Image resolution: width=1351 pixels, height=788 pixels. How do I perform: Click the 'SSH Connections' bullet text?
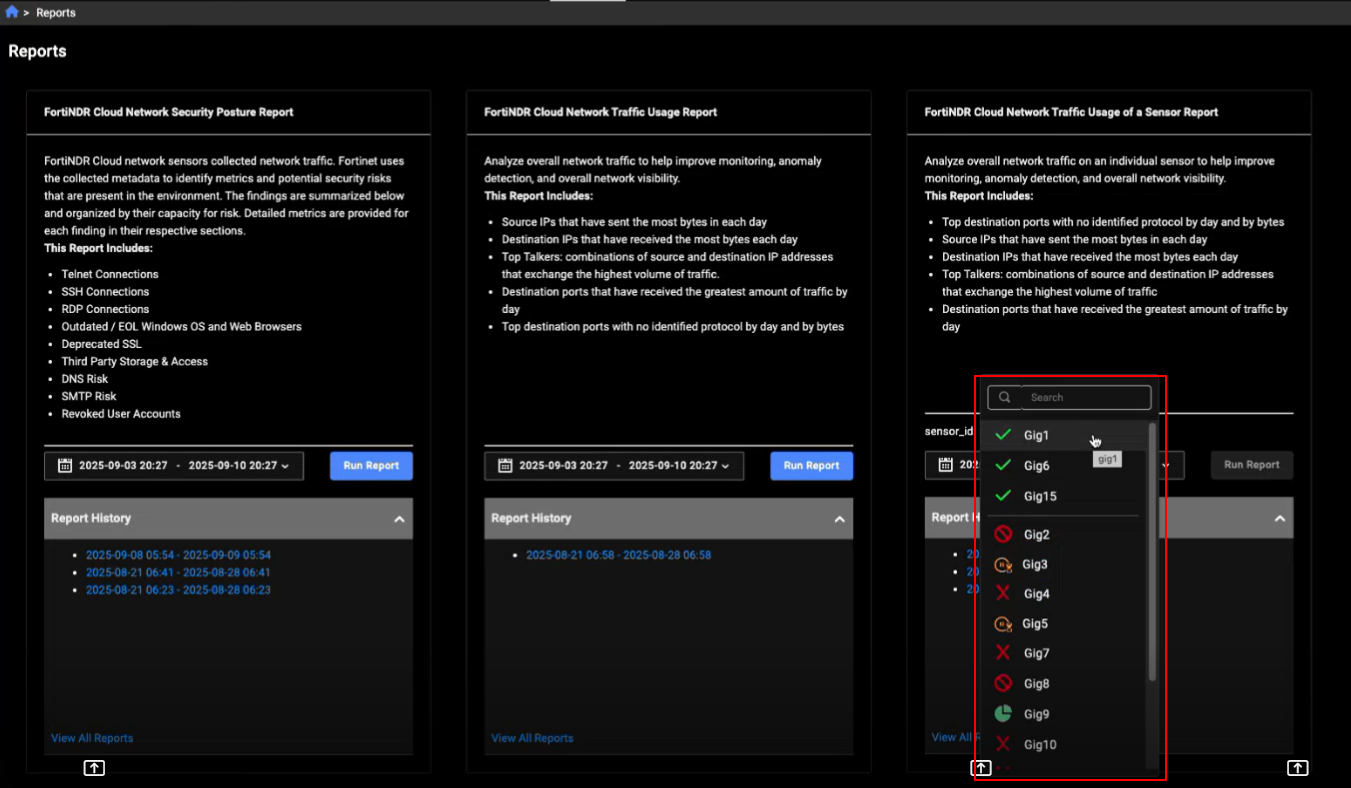(x=105, y=292)
